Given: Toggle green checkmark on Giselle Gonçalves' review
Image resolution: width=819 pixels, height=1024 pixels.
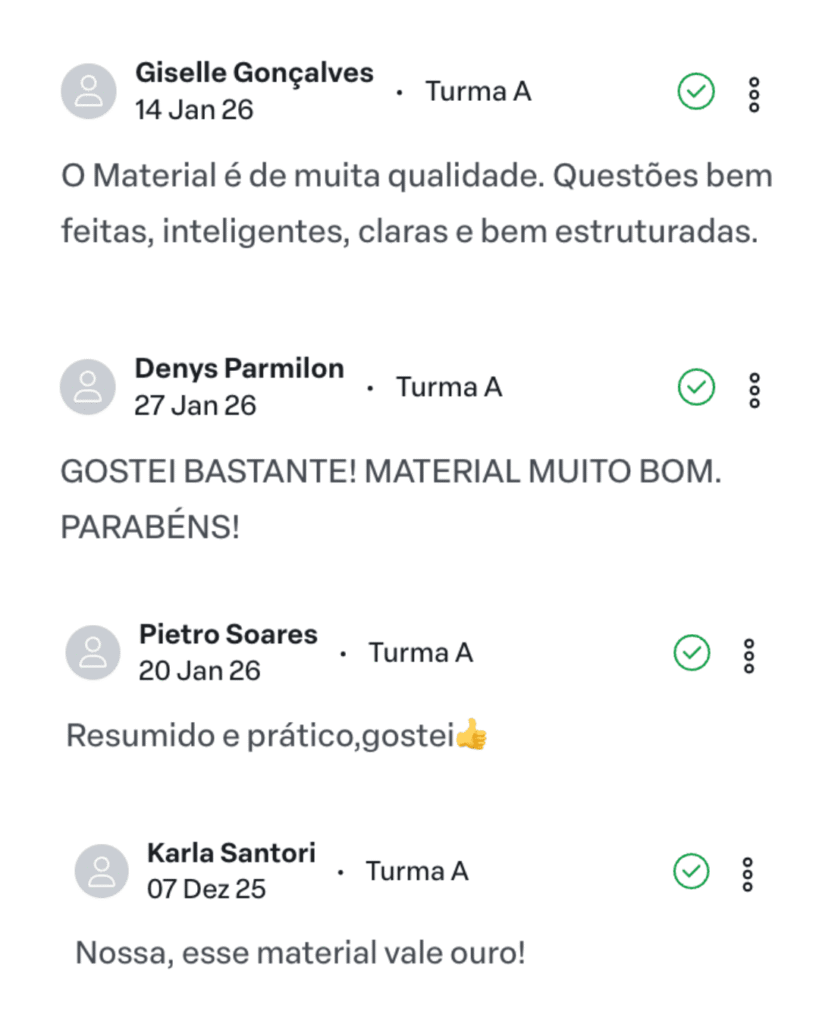Looking at the screenshot, I should coord(696,91).
